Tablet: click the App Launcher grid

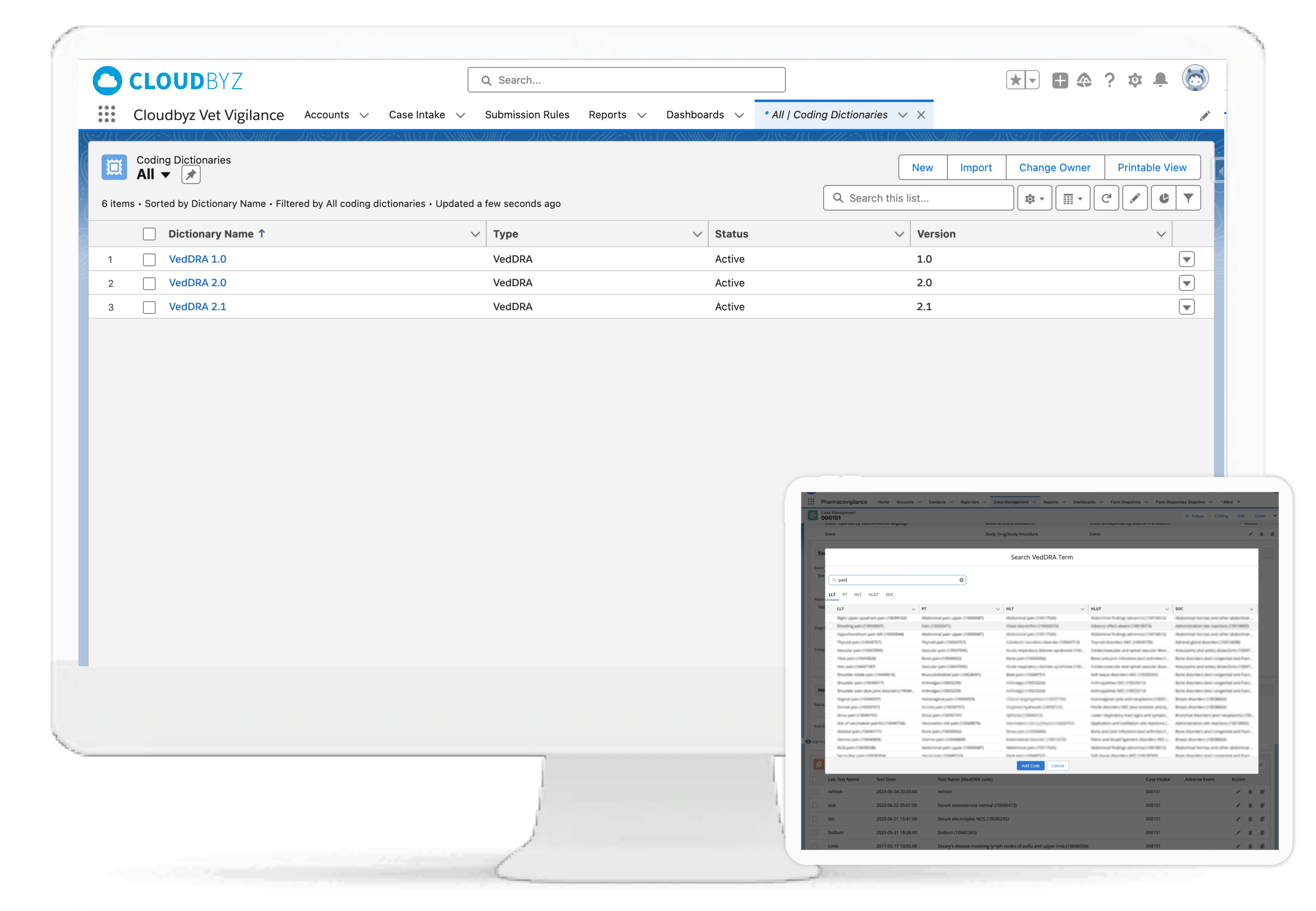point(811,502)
